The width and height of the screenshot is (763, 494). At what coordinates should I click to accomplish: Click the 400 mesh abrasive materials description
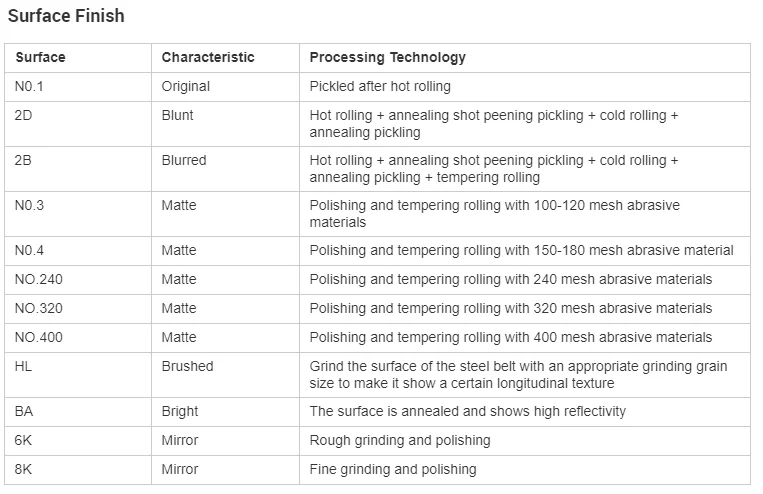pos(511,337)
